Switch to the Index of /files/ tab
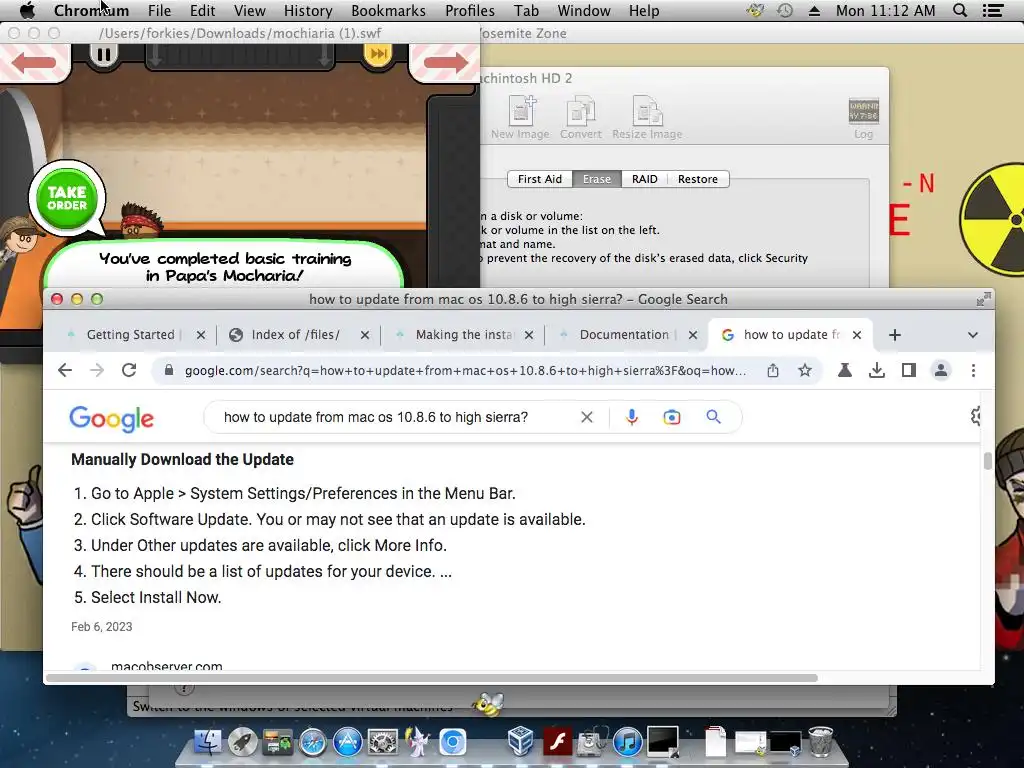The width and height of the screenshot is (1024, 768). [295, 334]
